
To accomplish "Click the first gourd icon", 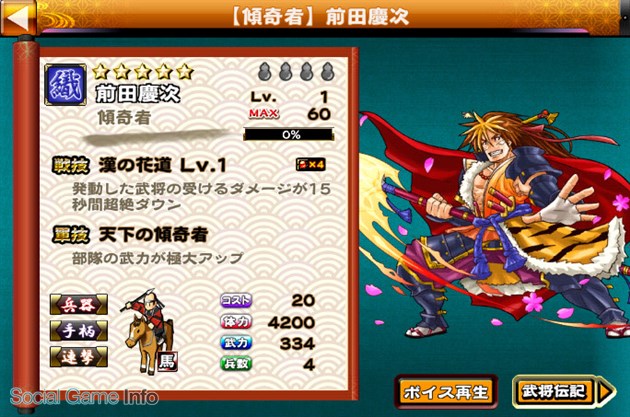I will coord(264,72).
